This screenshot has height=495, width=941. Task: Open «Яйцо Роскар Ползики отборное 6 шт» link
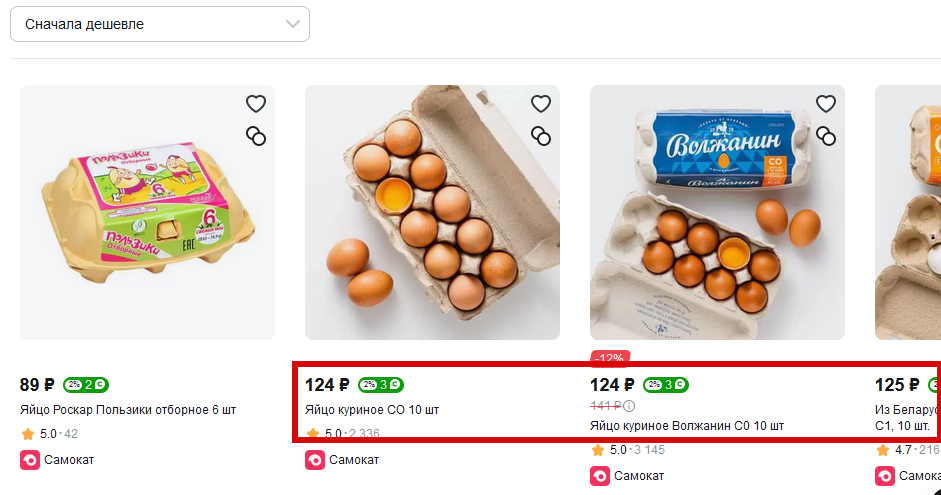(x=128, y=410)
